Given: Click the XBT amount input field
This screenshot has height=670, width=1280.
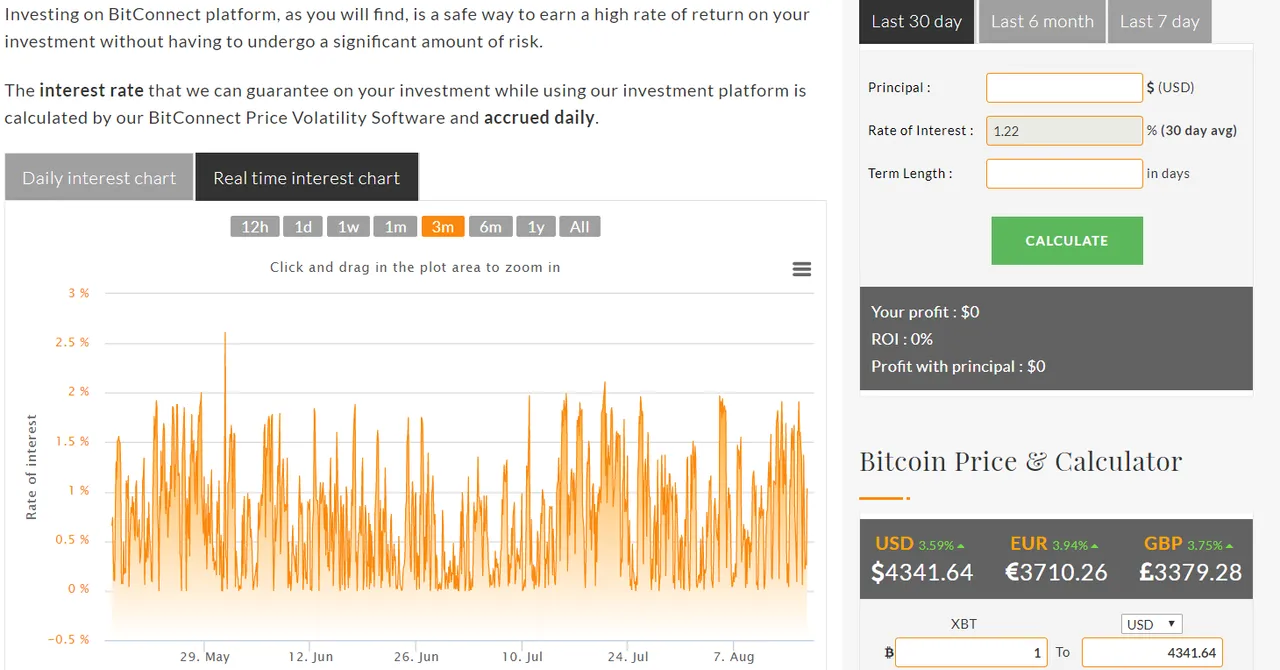Looking at the screenshot, I should (971, 652).
